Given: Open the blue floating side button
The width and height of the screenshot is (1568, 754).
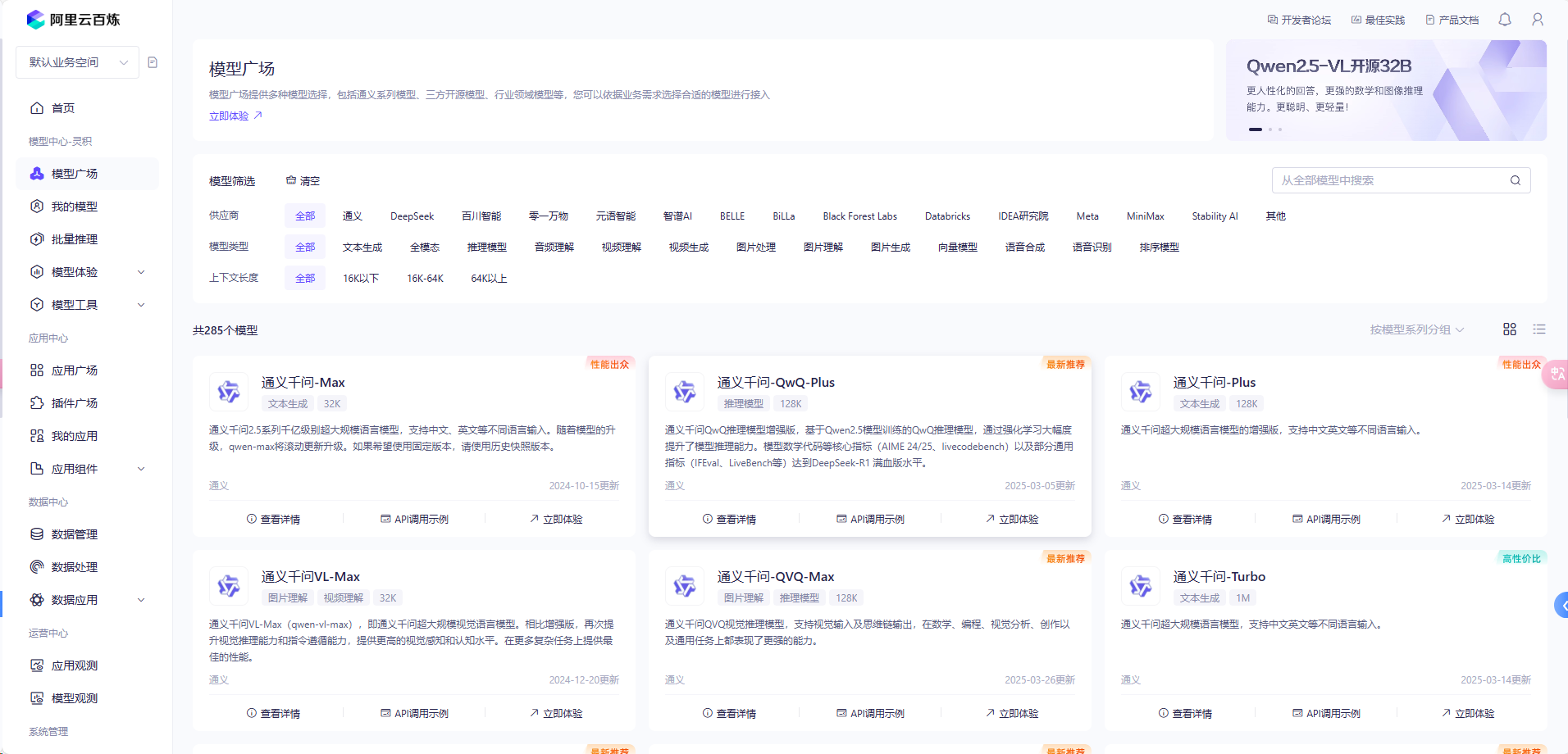Looking at the screenshot, I should tap(1561, 606).
